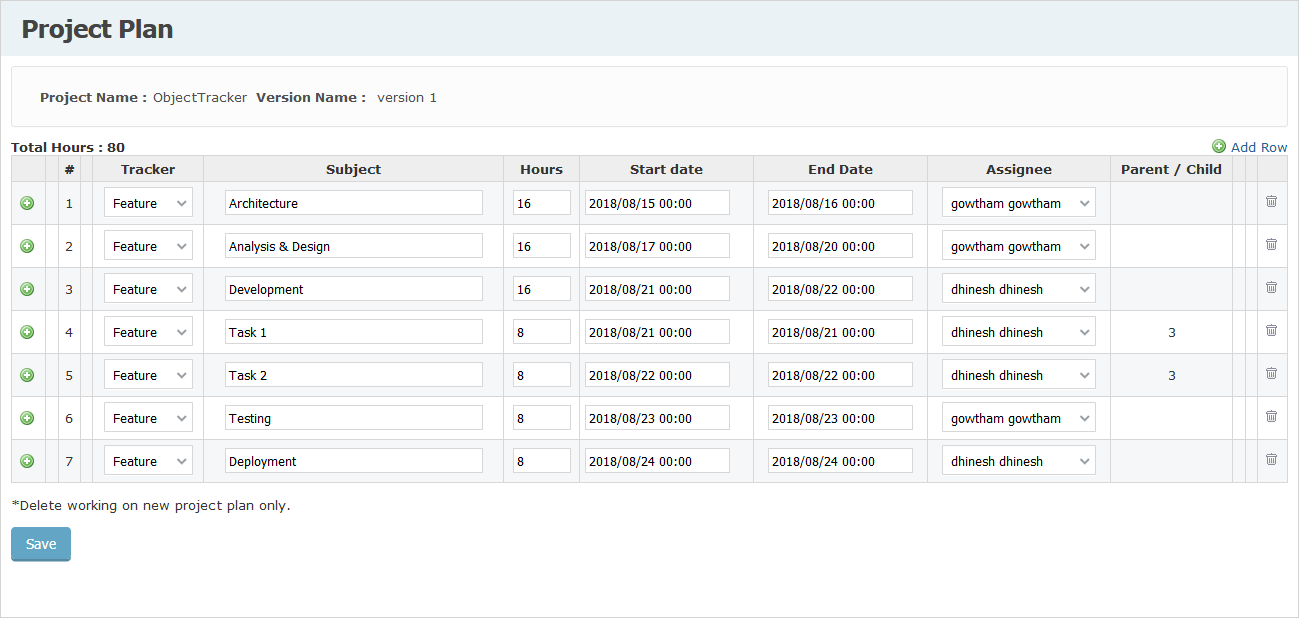Add a child row under Task 1
The height and width of the screenshot is (618, 1299).
point(27,331)
